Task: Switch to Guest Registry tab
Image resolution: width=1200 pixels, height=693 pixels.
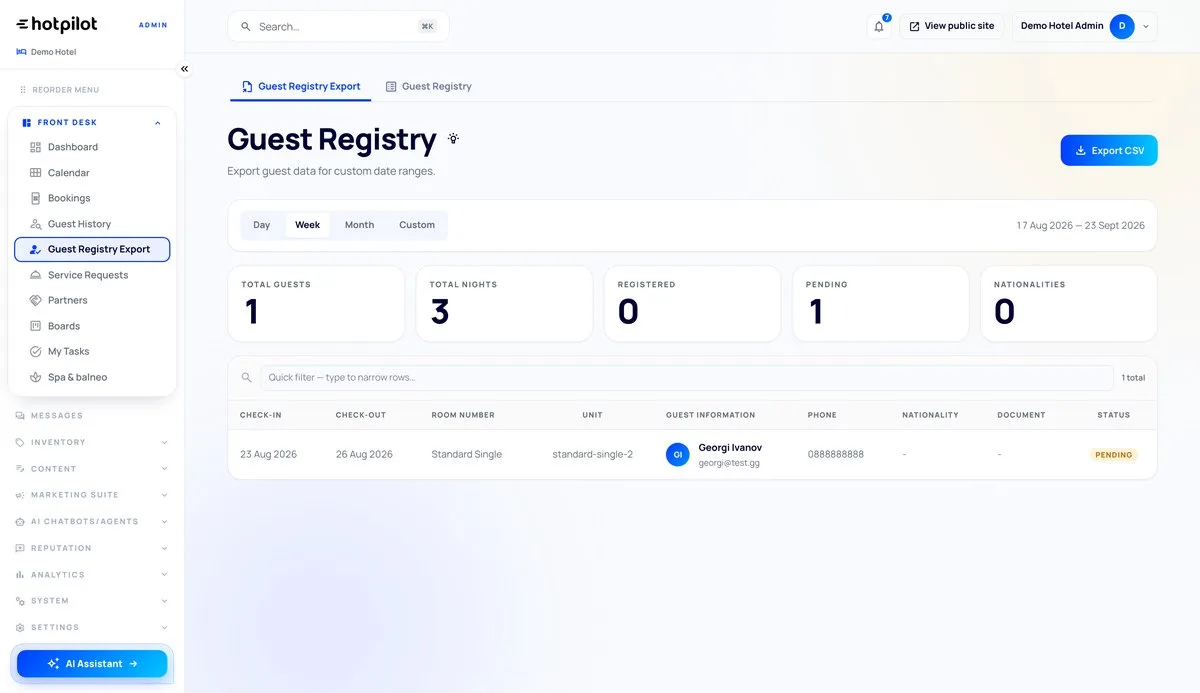Action: (x=429, y=87)
